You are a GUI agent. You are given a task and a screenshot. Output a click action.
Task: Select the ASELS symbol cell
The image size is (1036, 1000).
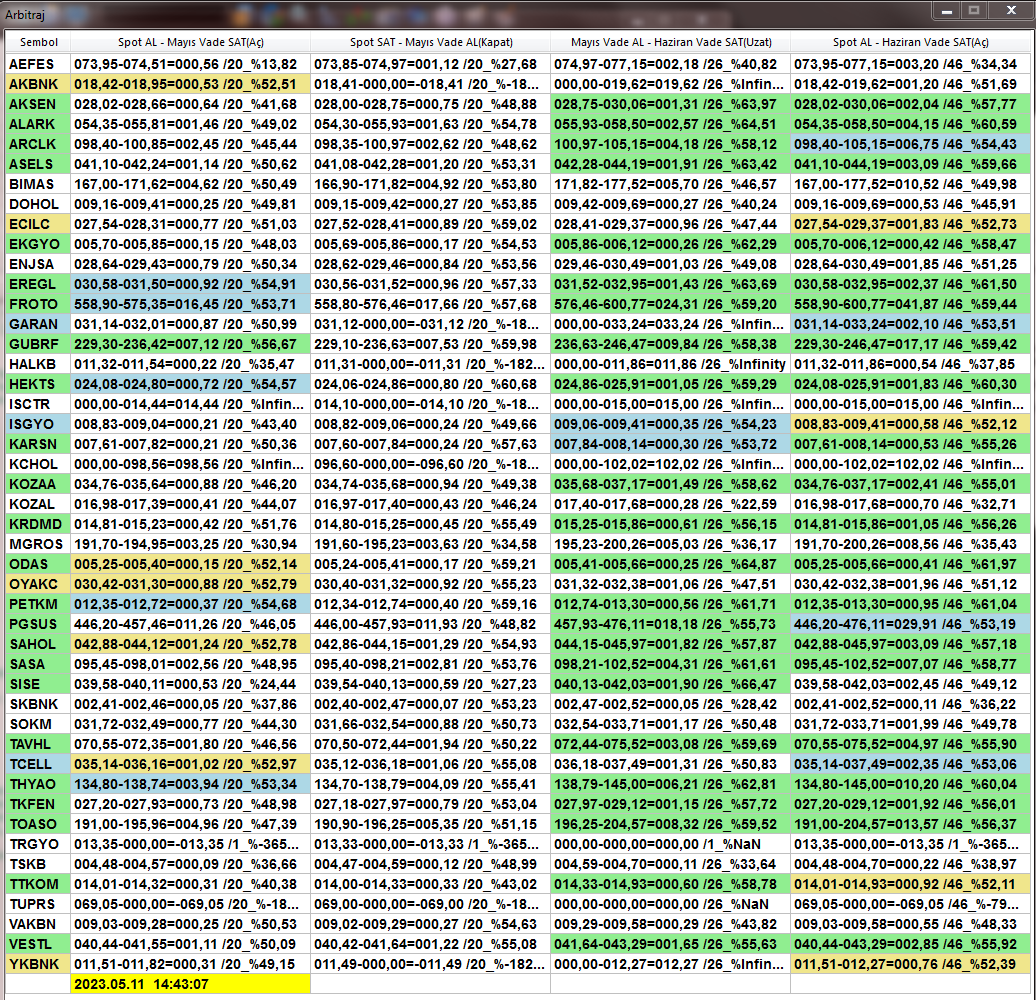(38, 164)
